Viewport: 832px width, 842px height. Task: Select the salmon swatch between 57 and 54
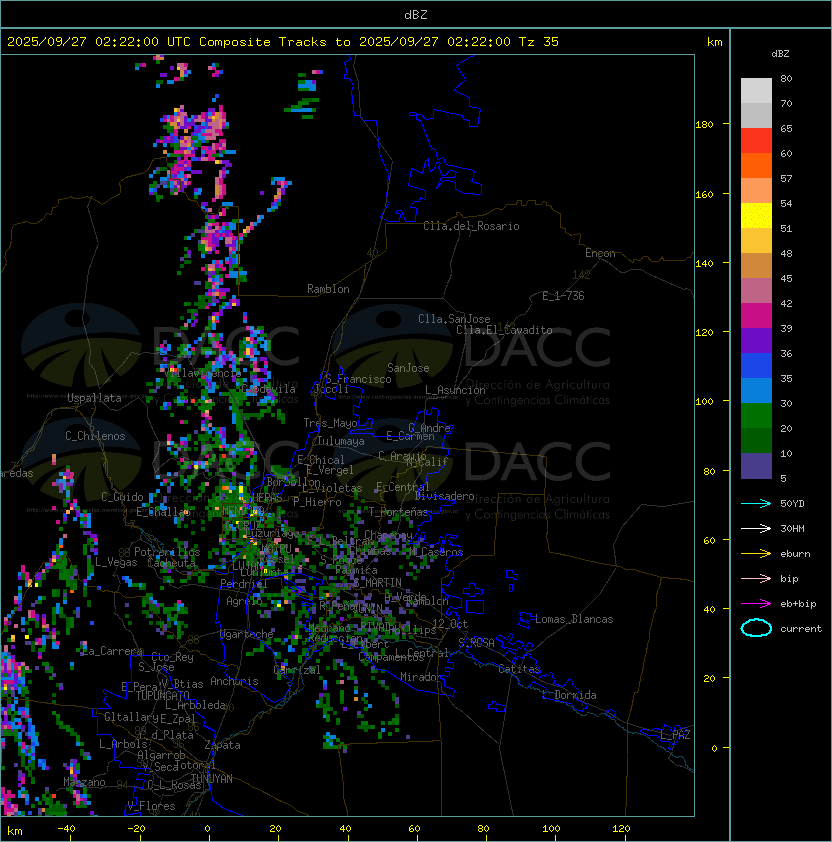756,191
